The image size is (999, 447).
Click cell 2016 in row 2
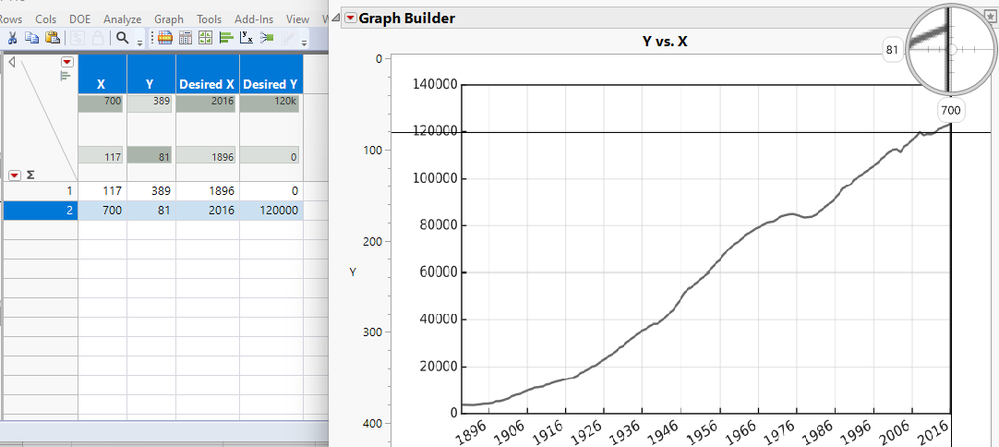[207, 210]
